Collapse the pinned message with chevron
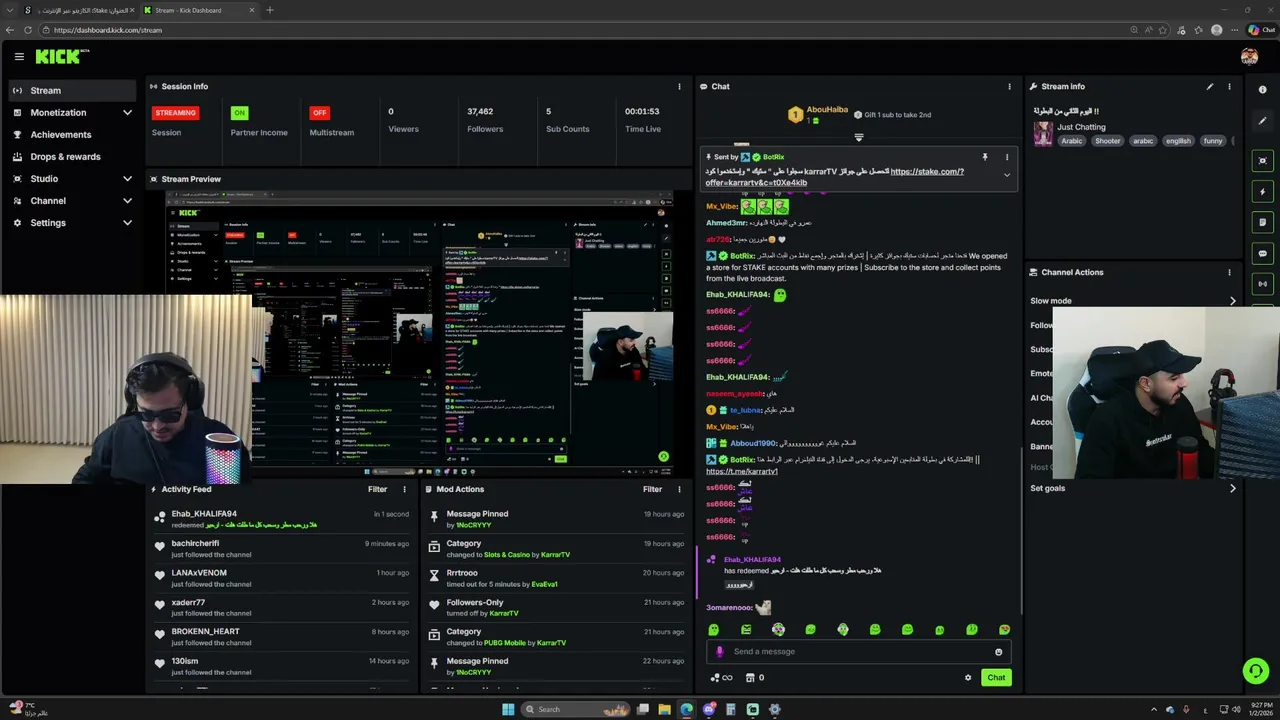This screenshot has width=1280, height=720. (1007, 175)
